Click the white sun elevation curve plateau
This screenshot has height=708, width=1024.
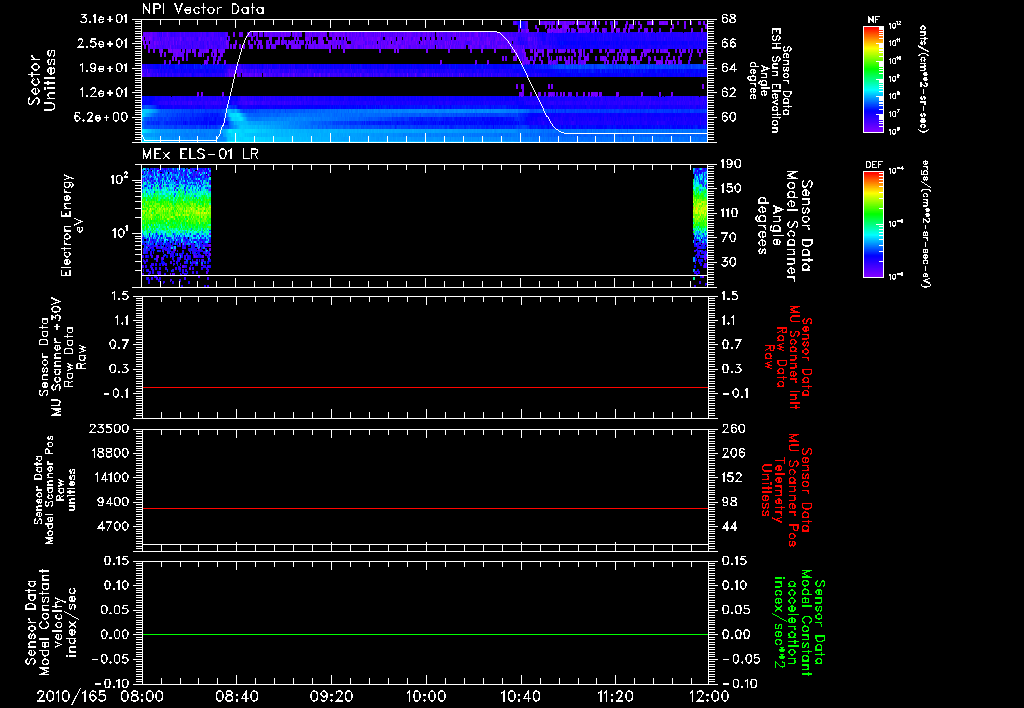pyautogui.click(x=372, y=31)
